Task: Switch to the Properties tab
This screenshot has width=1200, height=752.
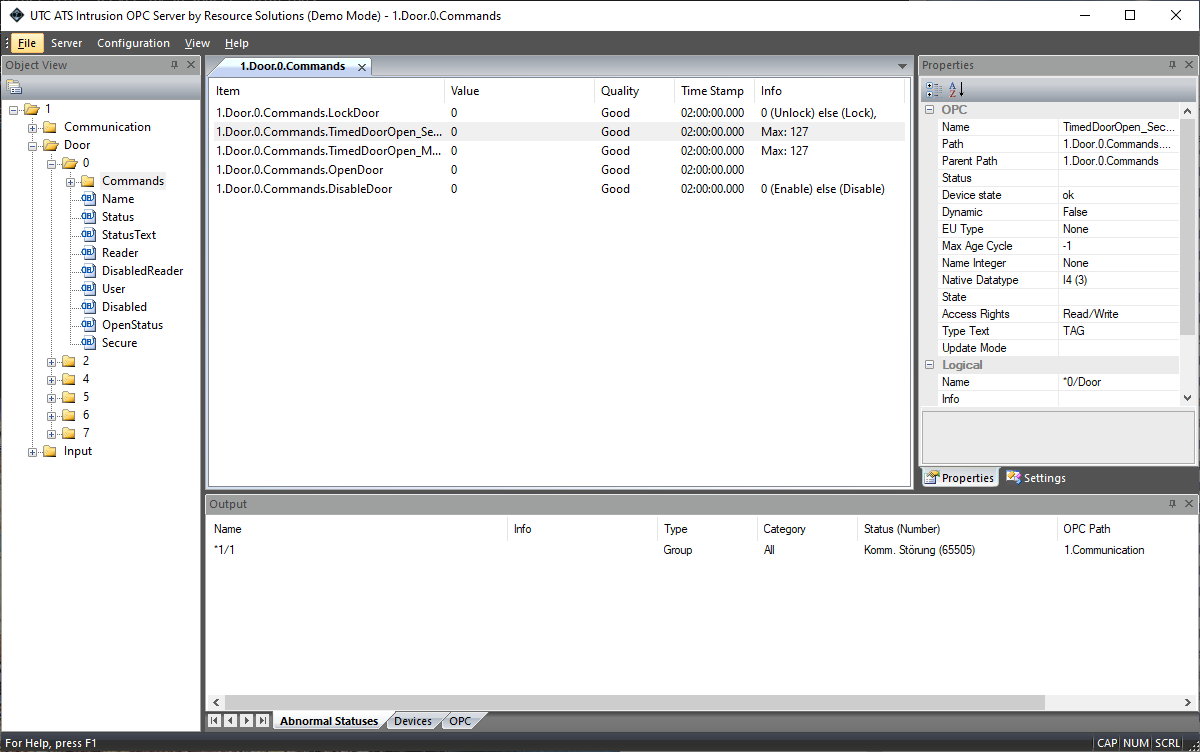Action: [960, 478]
